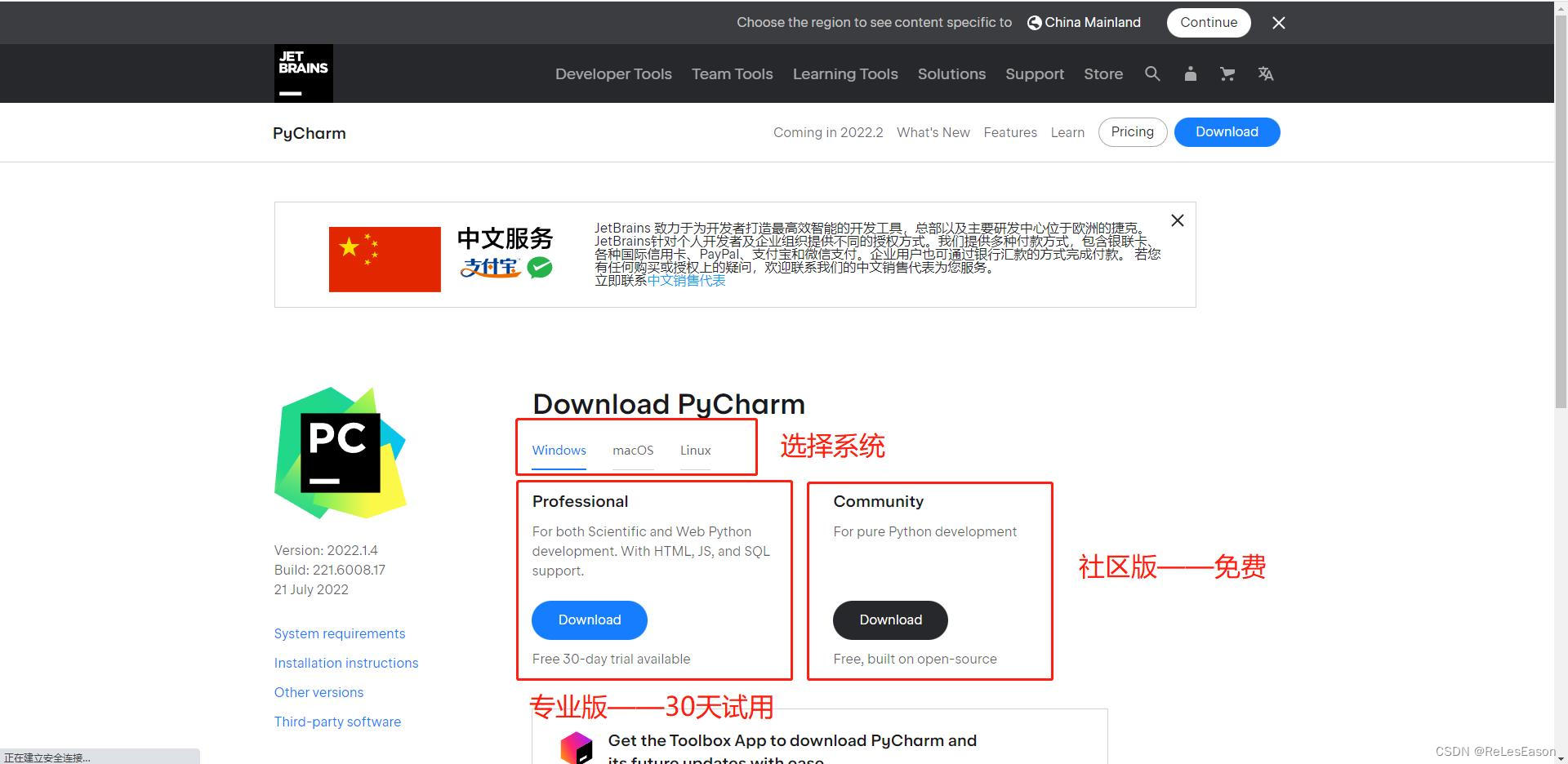Viewport: 1568px width, 764px height.
Task: Open the user account icon
Action: point(1190,73)
